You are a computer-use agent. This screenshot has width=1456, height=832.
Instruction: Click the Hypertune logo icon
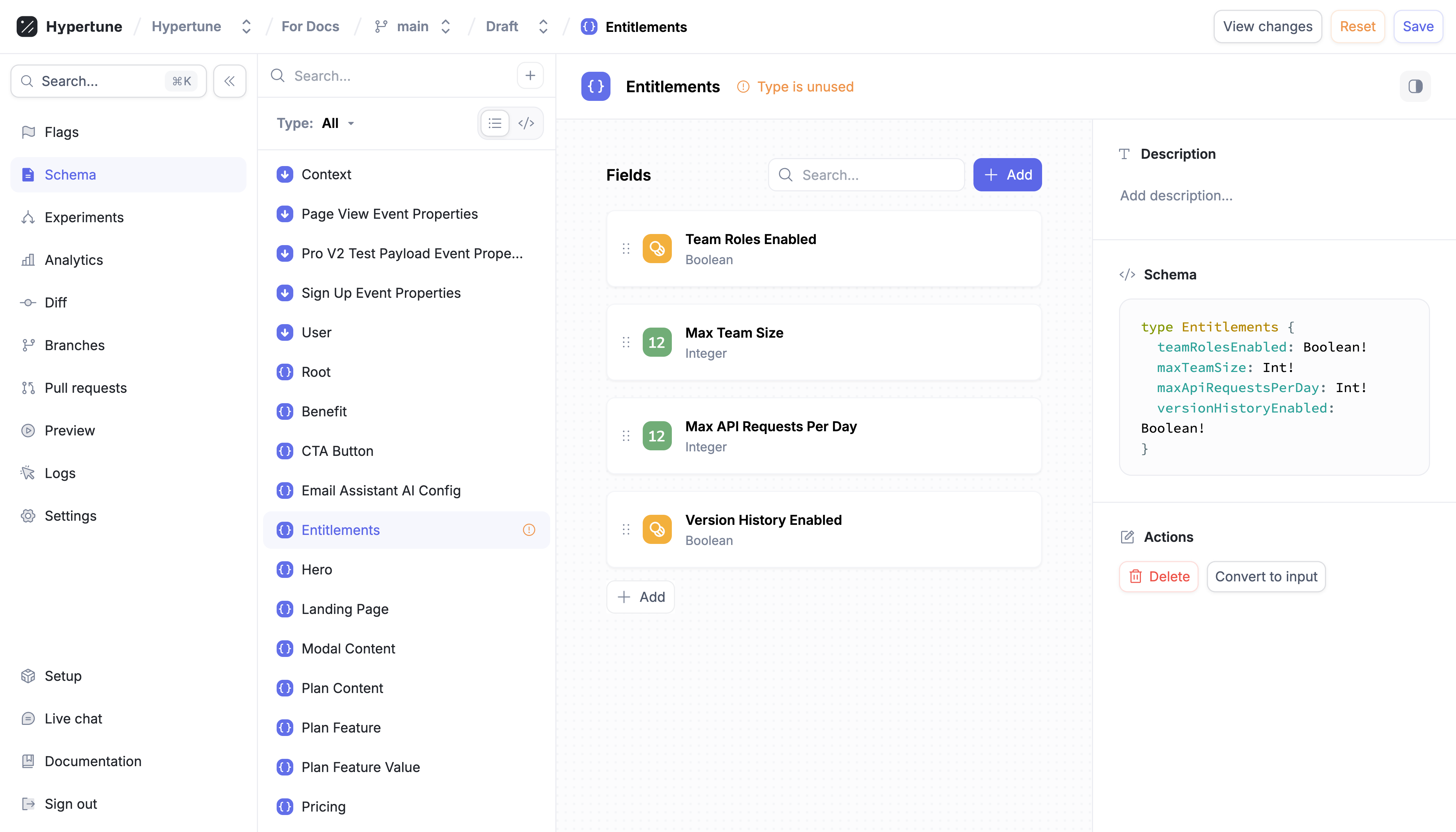pyautogui.click(x=27, y=26)
